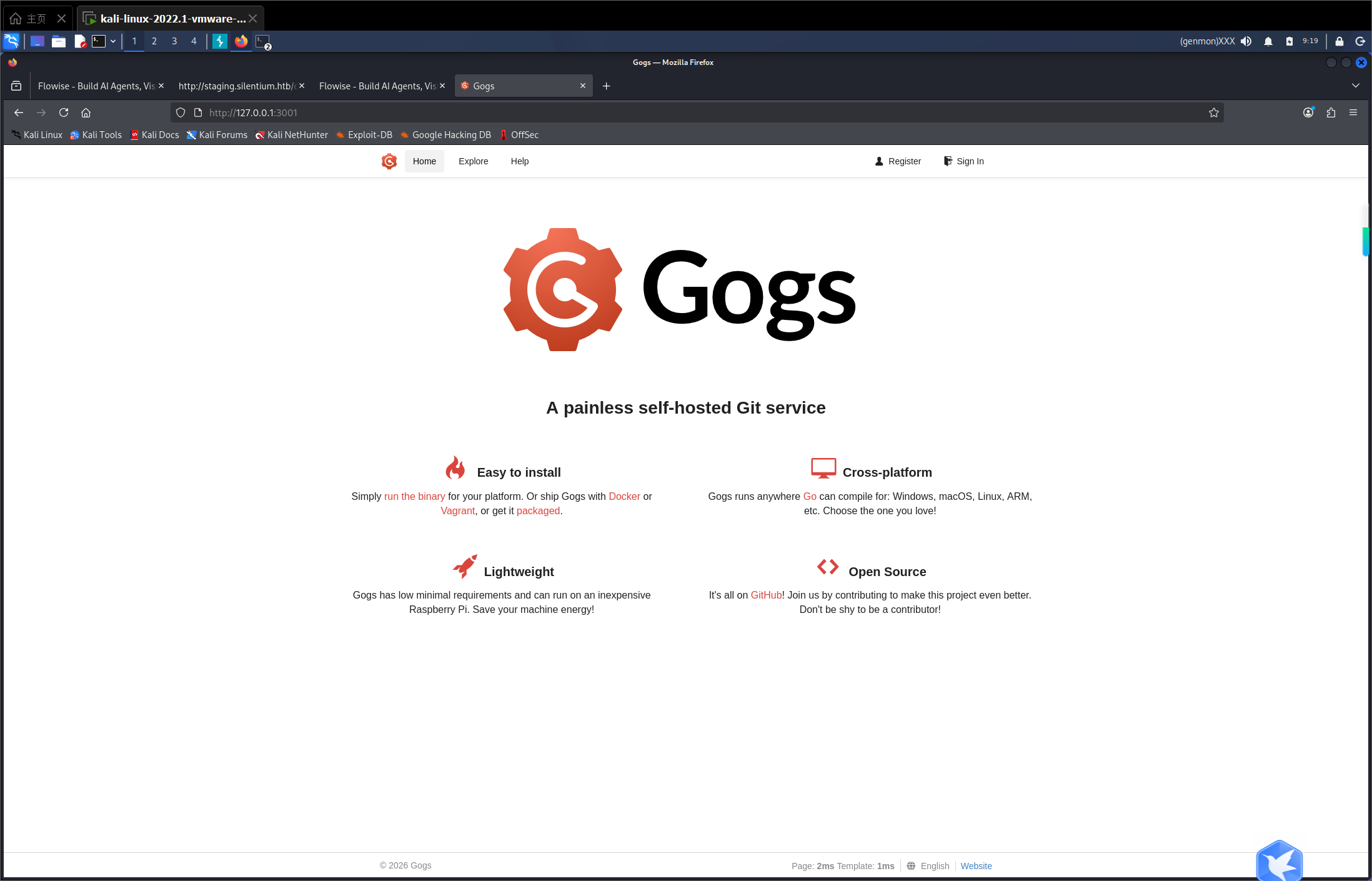
Task: Click the battery power icon
Action: click(1290, 41)
